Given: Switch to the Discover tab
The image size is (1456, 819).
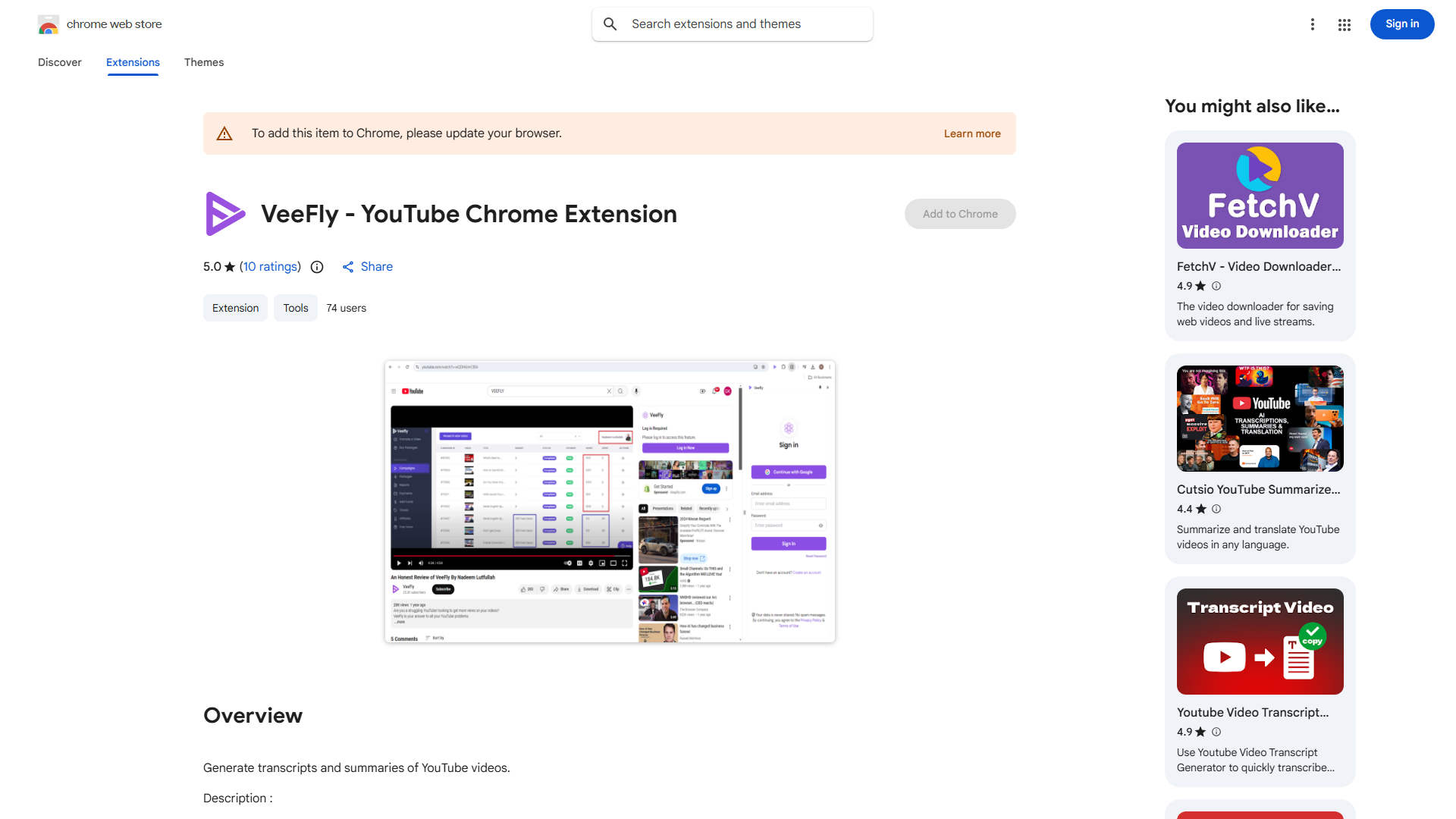Looking at the screenshot, I should pyautogui.click(x=59, y=62).
